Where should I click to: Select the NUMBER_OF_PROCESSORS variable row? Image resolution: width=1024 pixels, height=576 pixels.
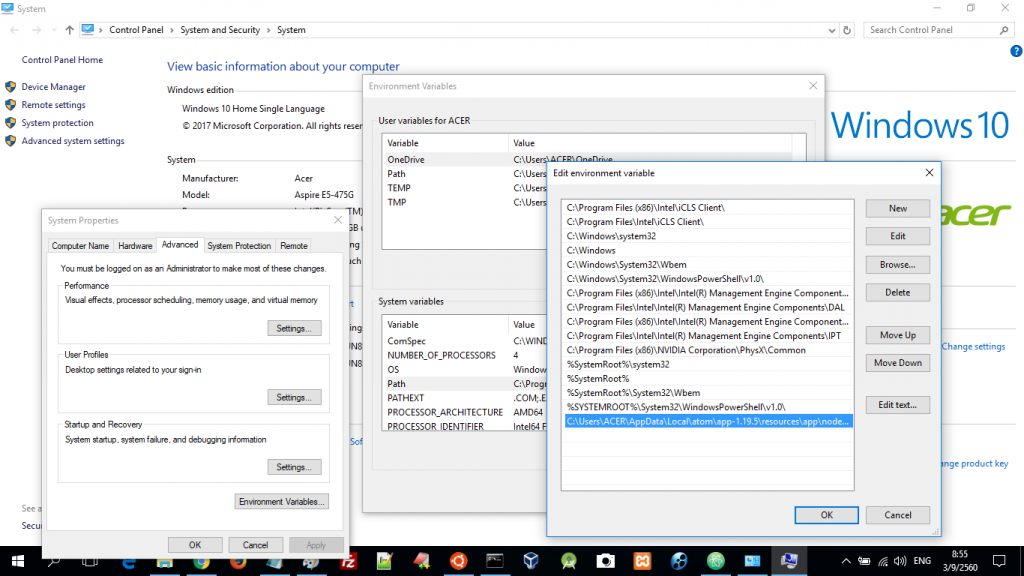tap(466, 355)
